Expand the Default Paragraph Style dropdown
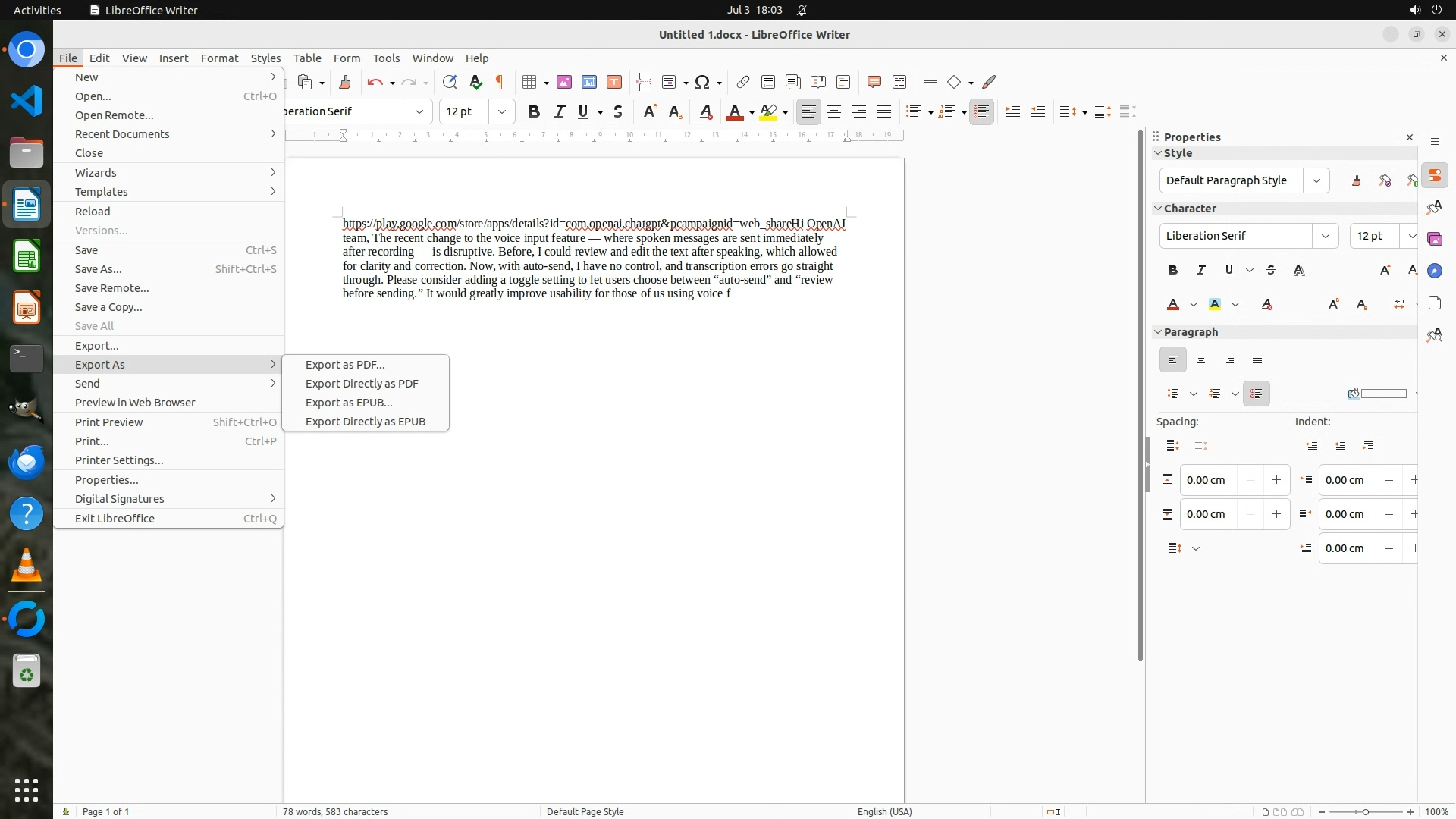The image size is (1456, 819). (x=1316, y=180)
